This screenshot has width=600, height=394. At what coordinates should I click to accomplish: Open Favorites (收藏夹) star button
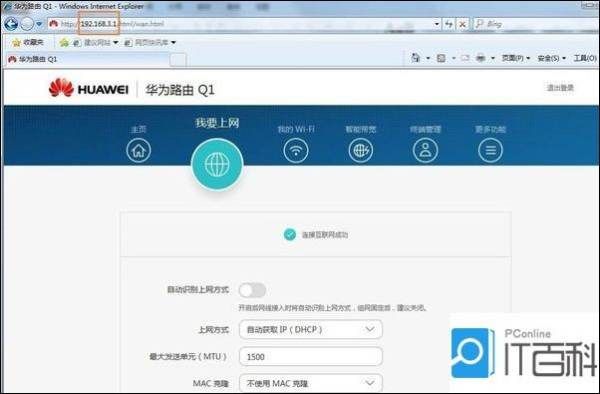28,42
